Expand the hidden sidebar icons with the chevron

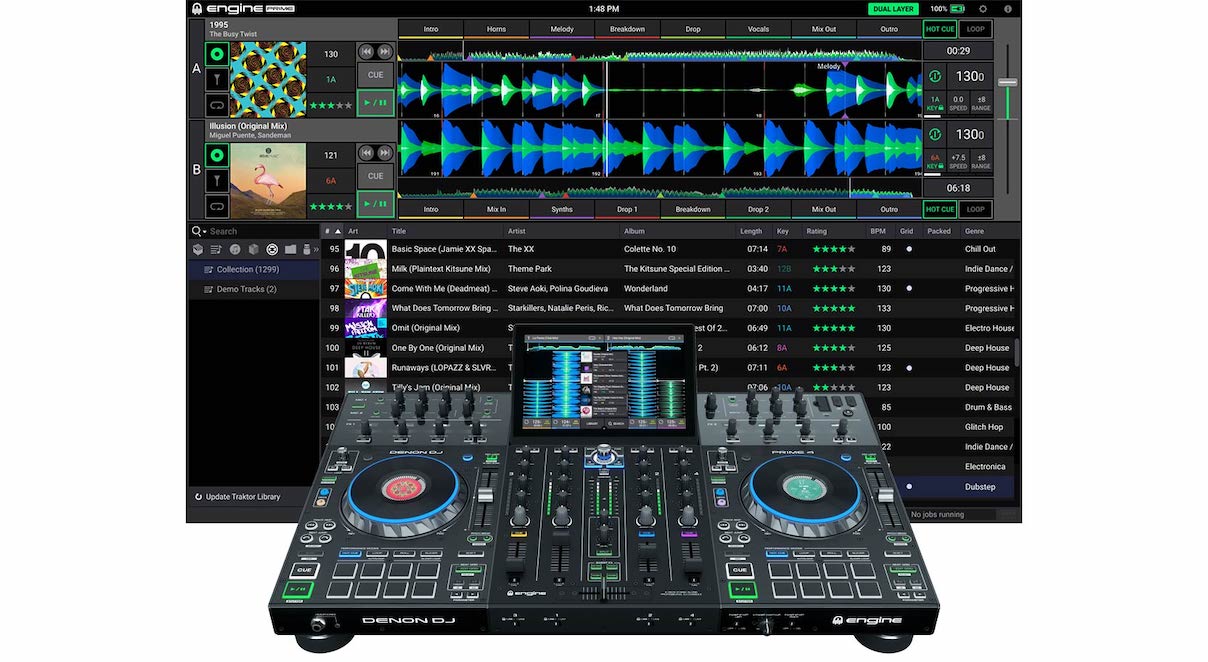click(316, 248)
